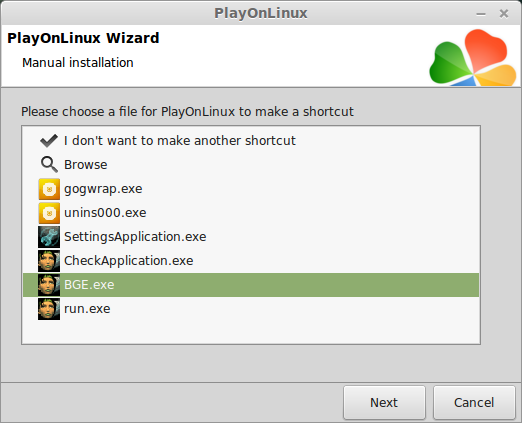Click the SettingsApplication.exe wrench icon
Image resolution: width=522 pixels, height=423 pixels.
pos(49,237)
